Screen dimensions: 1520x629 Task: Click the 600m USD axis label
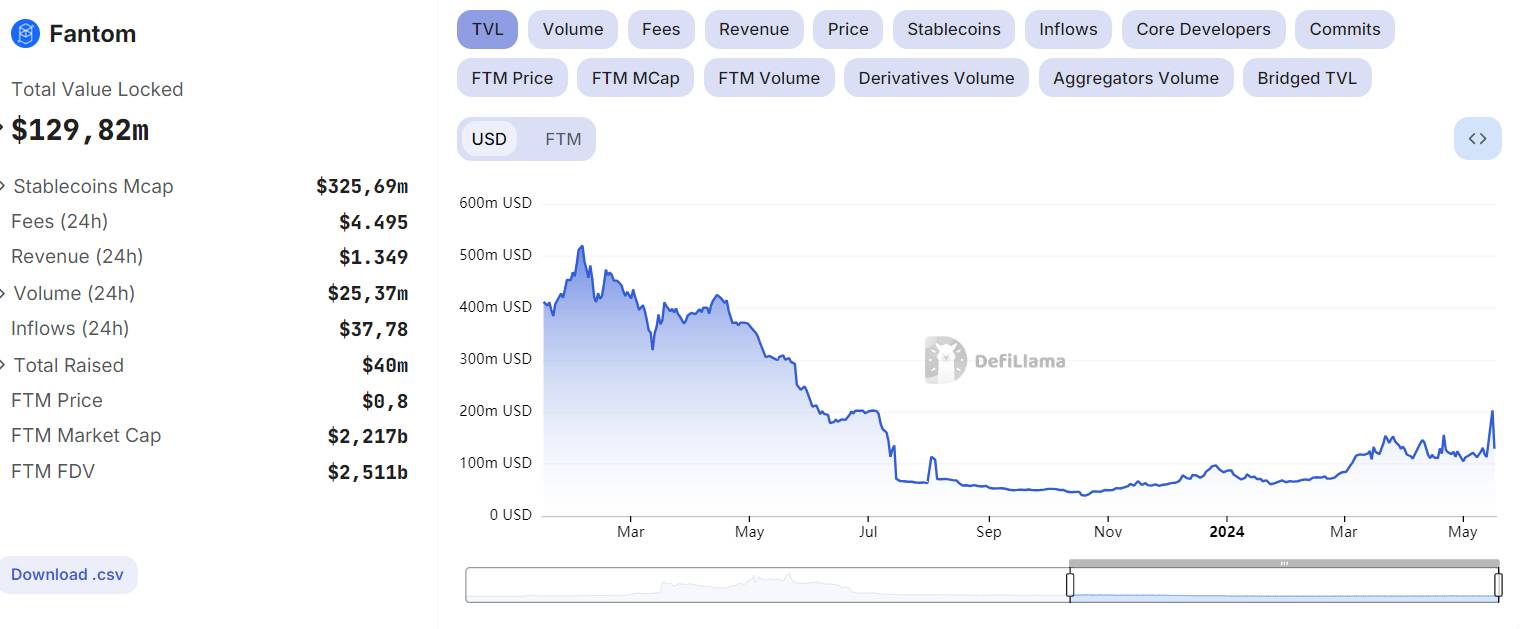(x=495, y=202)
